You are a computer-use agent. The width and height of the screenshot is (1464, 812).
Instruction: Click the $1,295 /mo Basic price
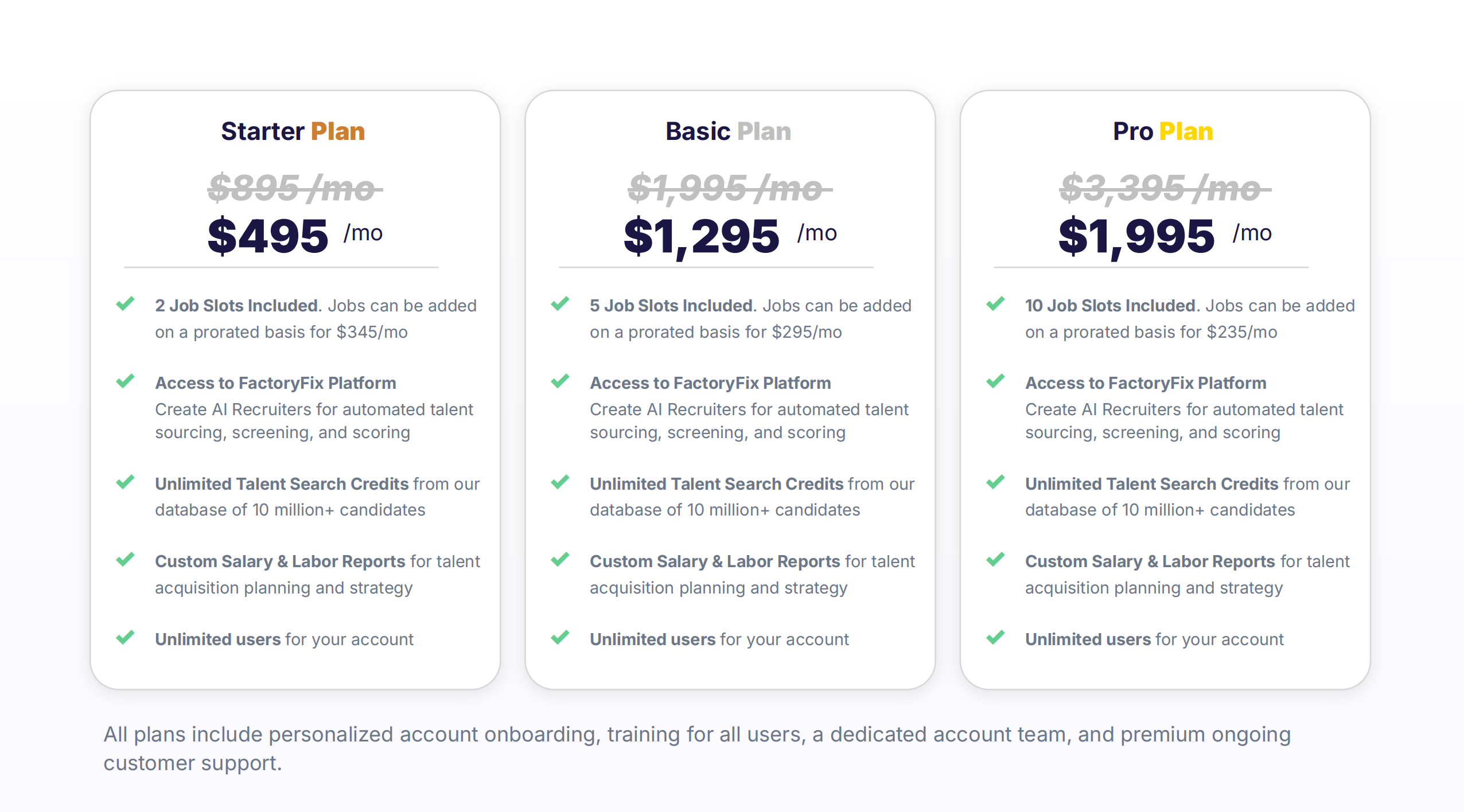pos(730,235)
